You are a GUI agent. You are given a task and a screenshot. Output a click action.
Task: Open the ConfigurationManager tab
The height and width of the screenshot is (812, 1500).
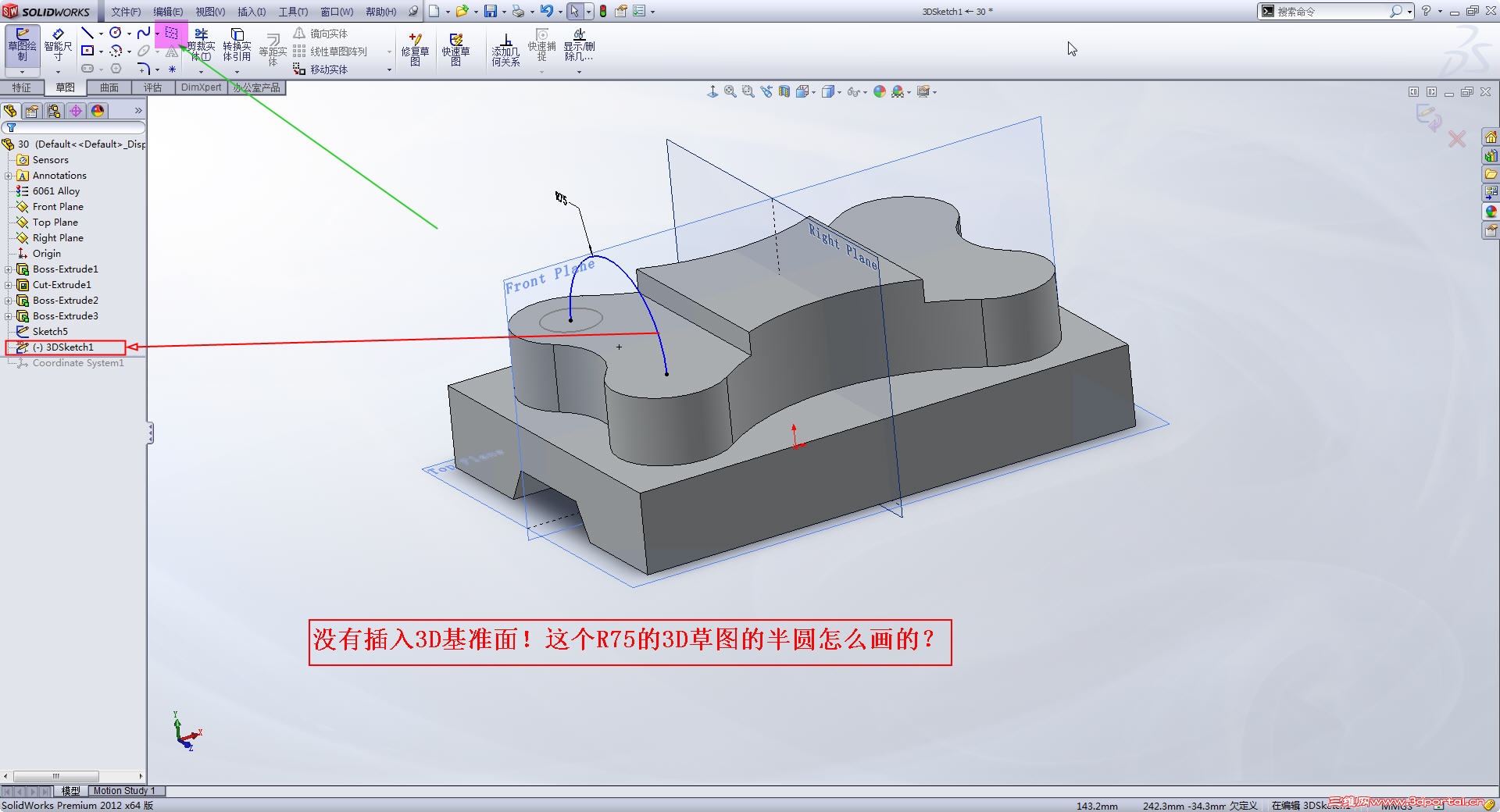pos(54,111)
